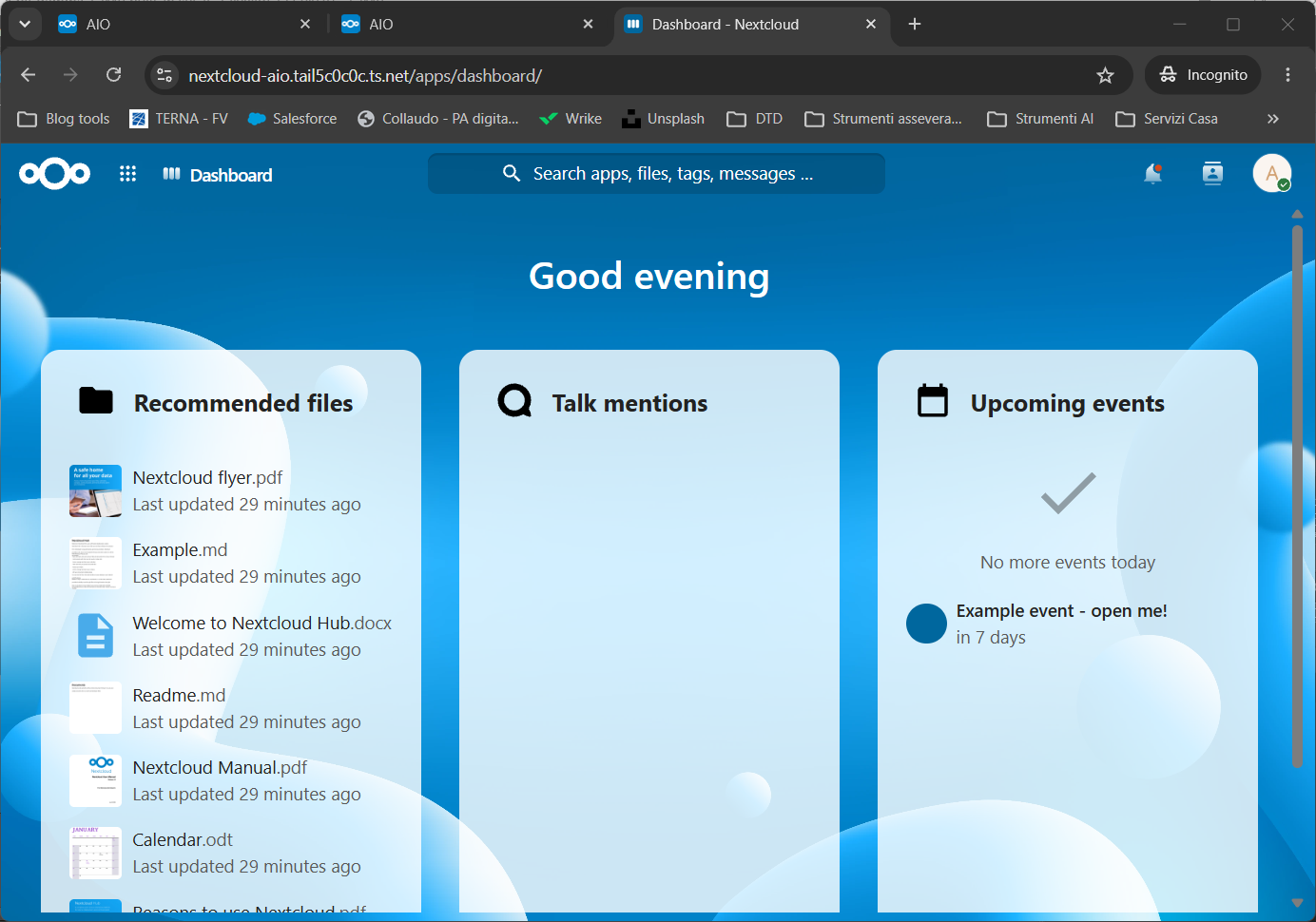
Task: Open the apps grid menu
Action: (x=127, y=174)
